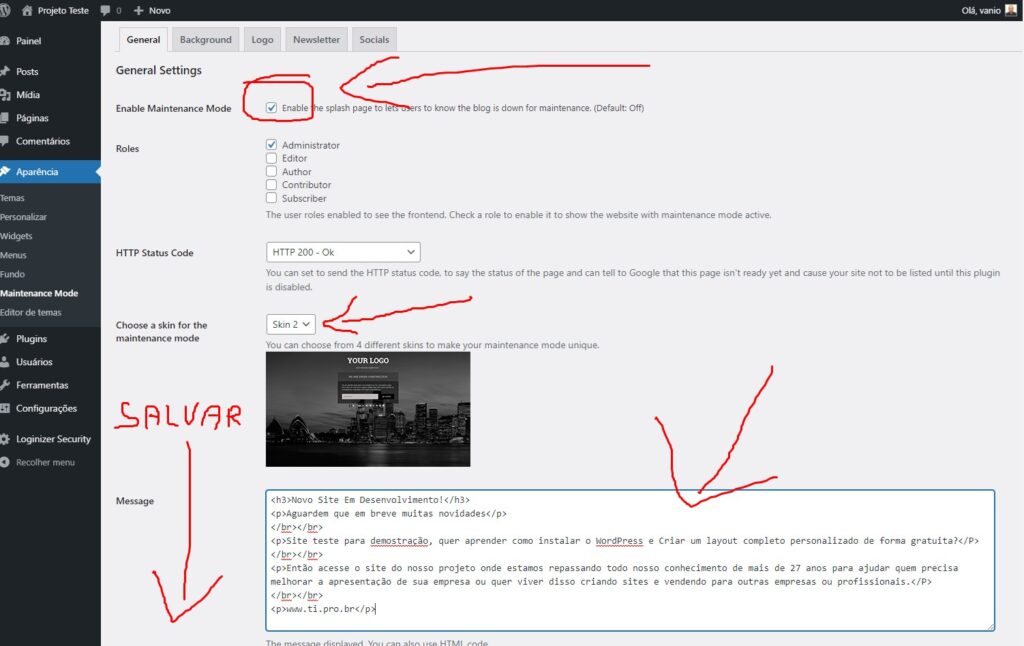The width and height of the screenshot is (1024, 646).
Task: Click the Aparência paintbrush icon
Action: (x=5, y=171)
